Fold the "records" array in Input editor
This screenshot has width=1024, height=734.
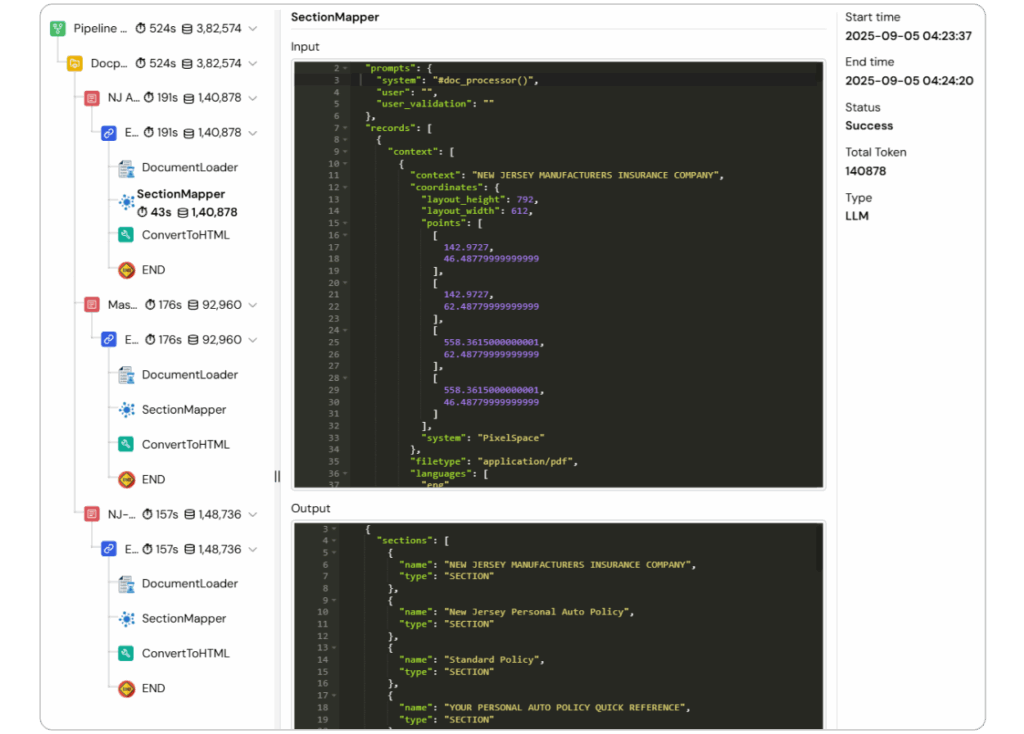(x=345, y=129)
